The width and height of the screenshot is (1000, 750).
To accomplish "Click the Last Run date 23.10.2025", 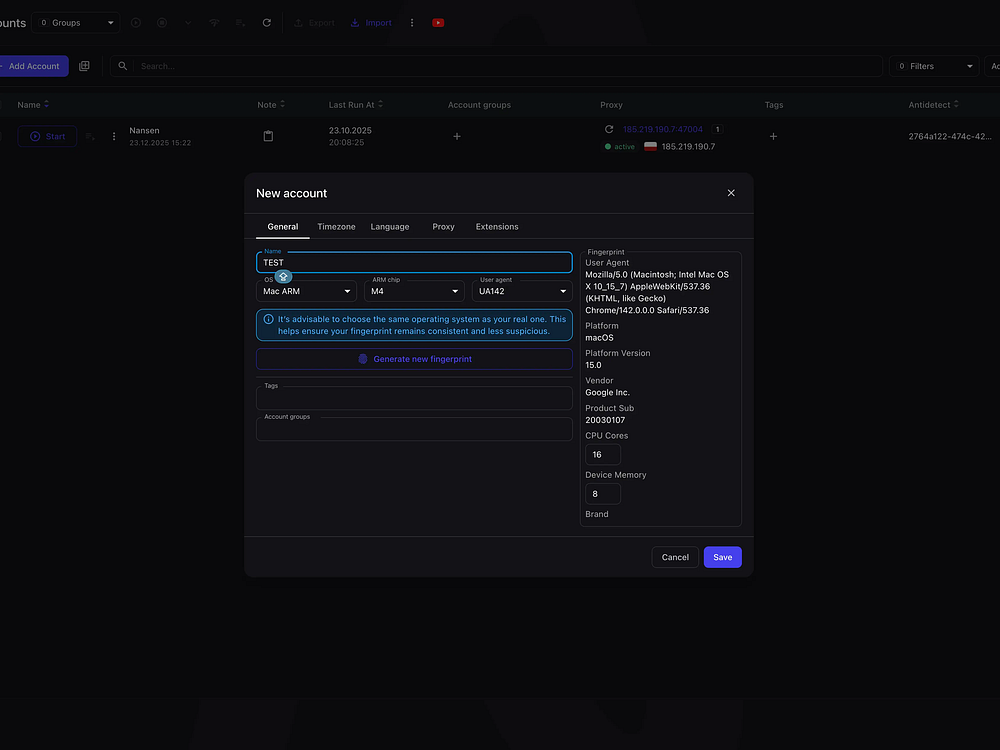I will tap(350, 131).
